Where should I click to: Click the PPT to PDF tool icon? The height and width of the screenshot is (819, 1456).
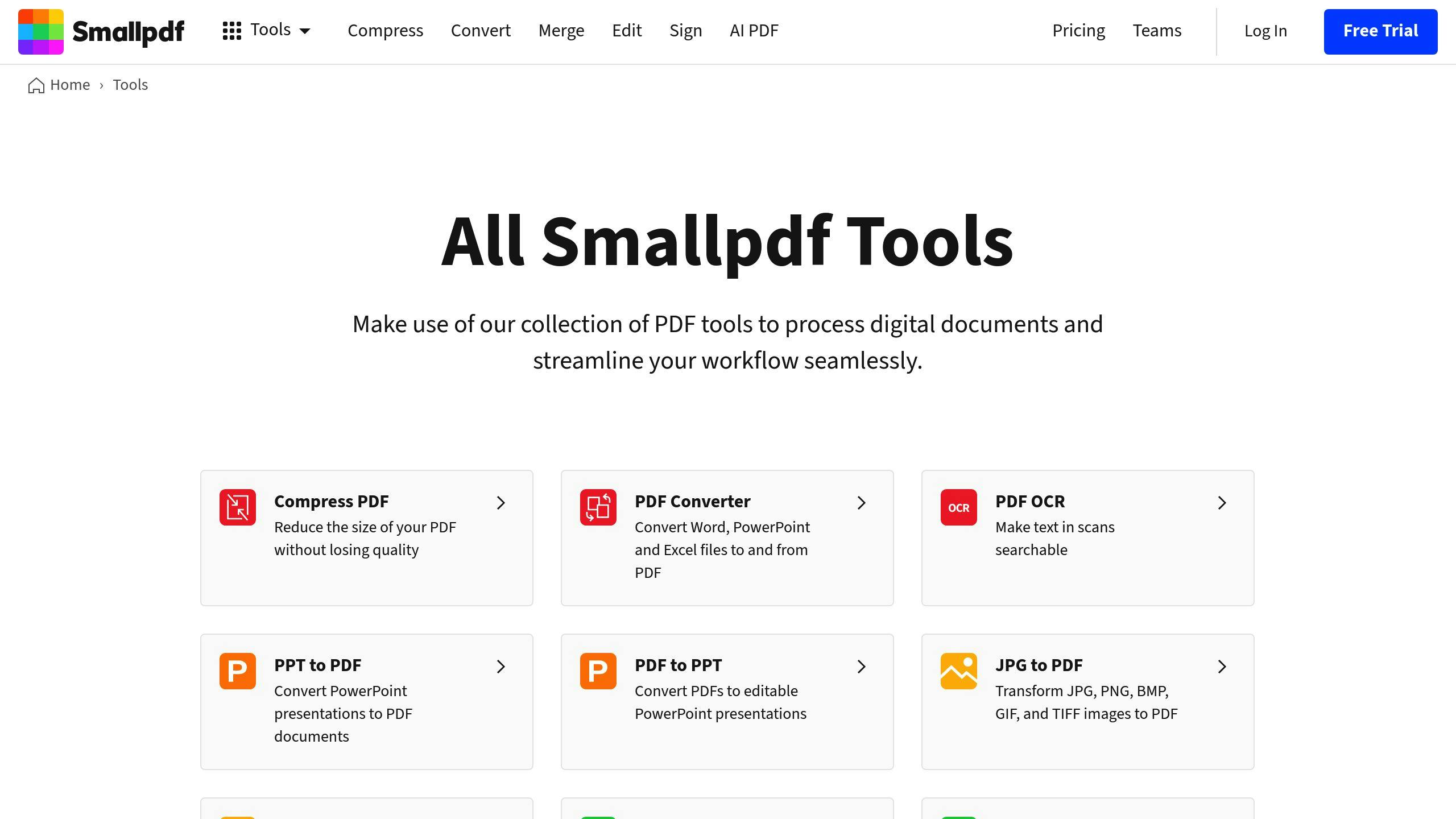pyautogui.click(x=237, y=671)
